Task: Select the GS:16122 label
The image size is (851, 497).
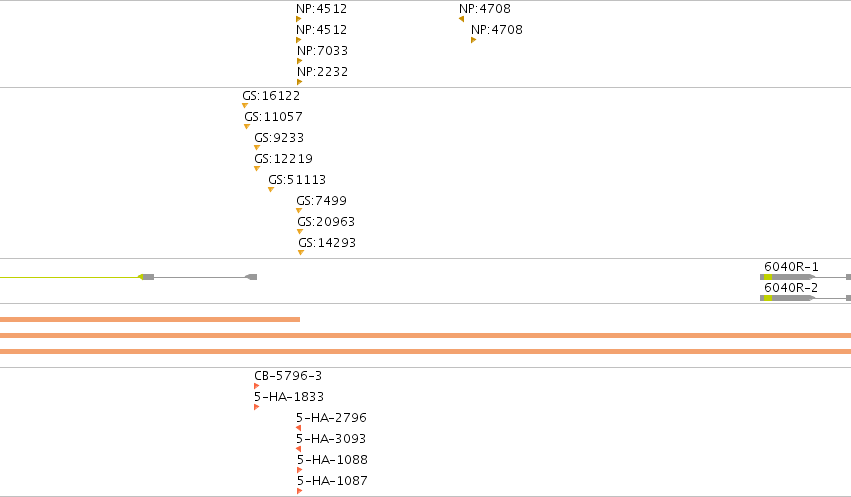Action: [x=271, y=96]
